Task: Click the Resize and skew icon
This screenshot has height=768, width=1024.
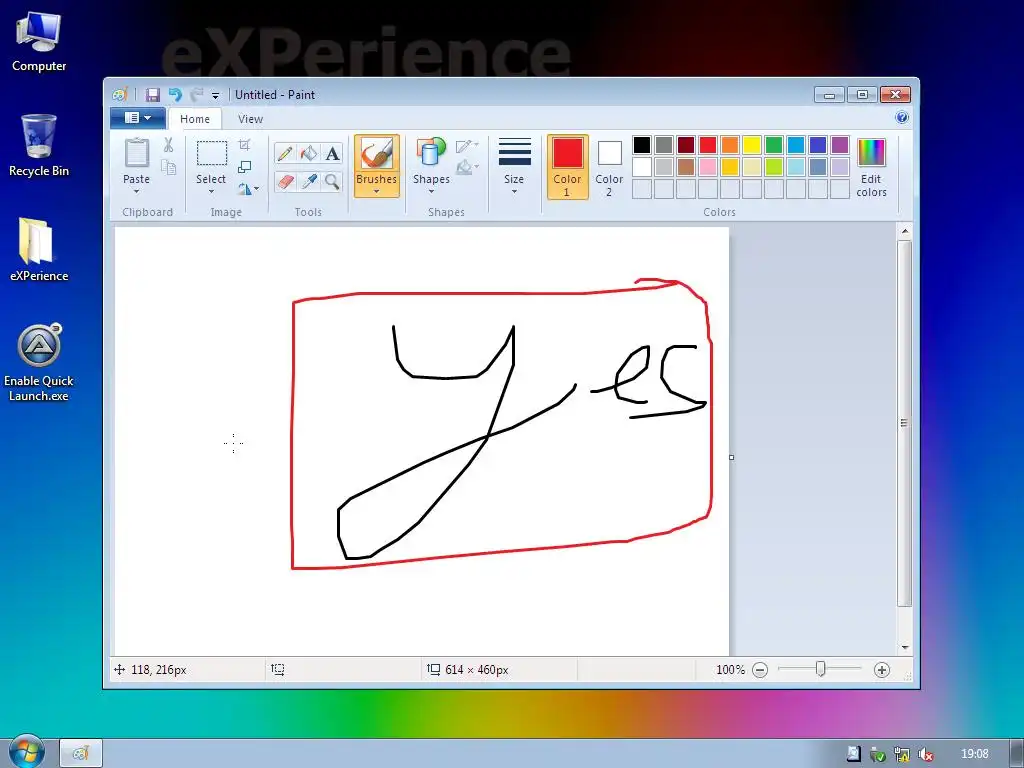Action: coord(244,167)
